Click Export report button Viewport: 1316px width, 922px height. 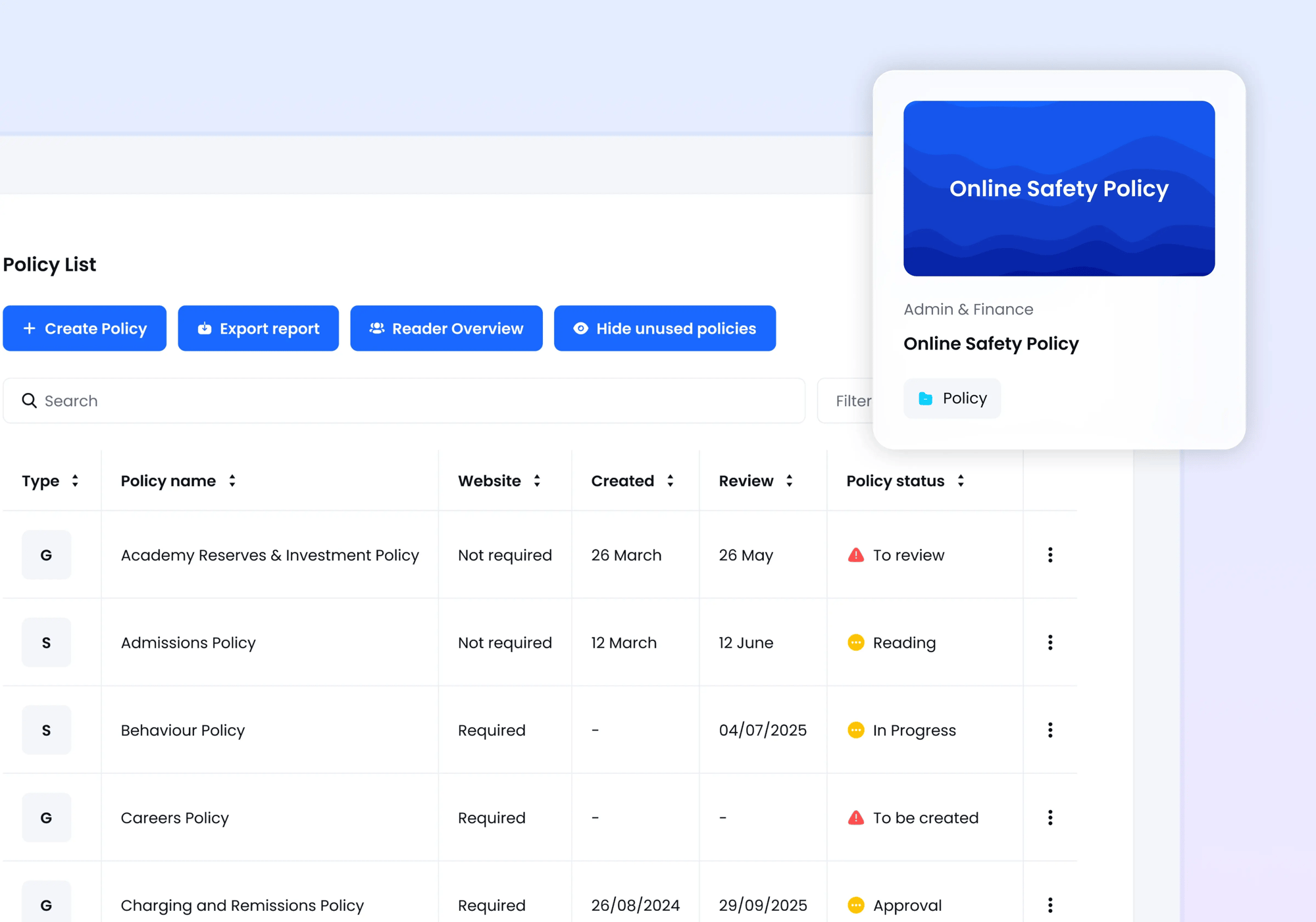pos(258,328)
